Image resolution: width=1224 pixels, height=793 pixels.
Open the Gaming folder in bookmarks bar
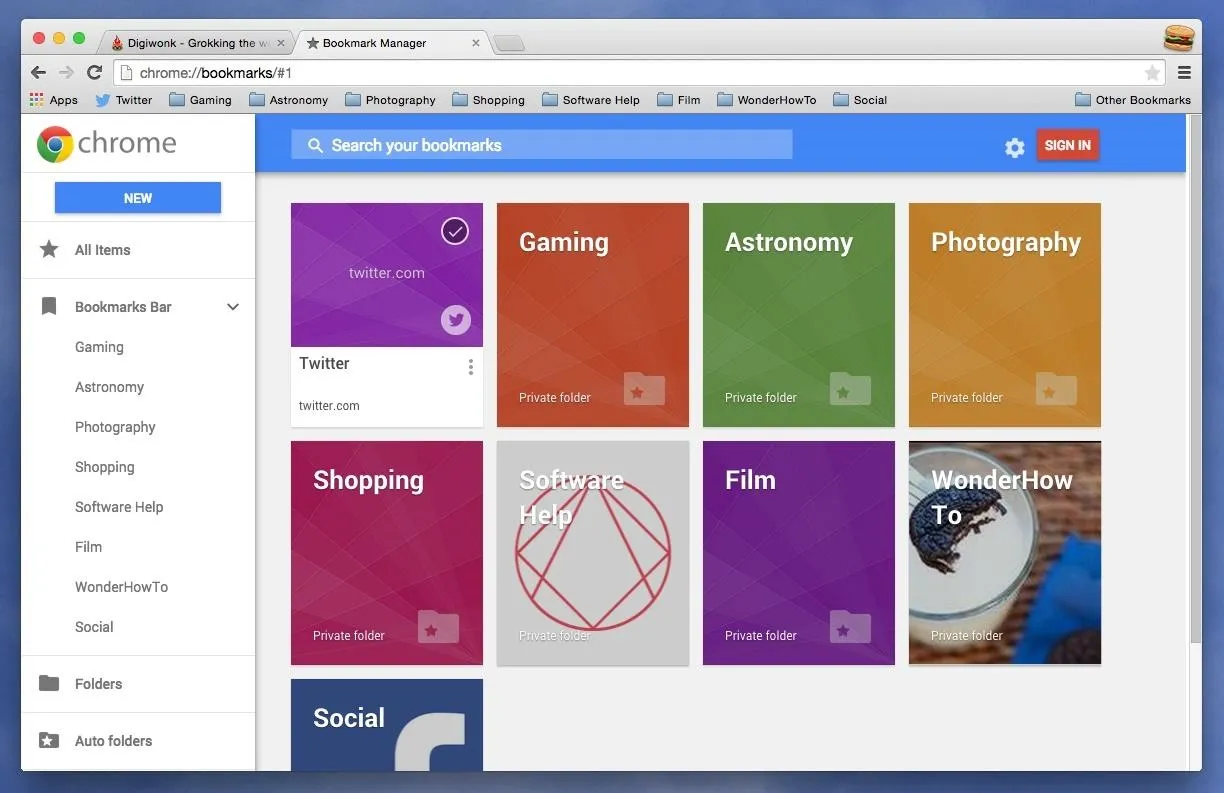click(200, 100)
